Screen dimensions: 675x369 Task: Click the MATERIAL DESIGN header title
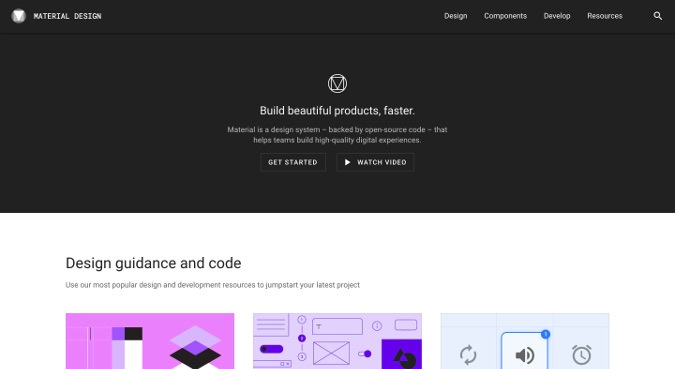(x=68, y=16)
